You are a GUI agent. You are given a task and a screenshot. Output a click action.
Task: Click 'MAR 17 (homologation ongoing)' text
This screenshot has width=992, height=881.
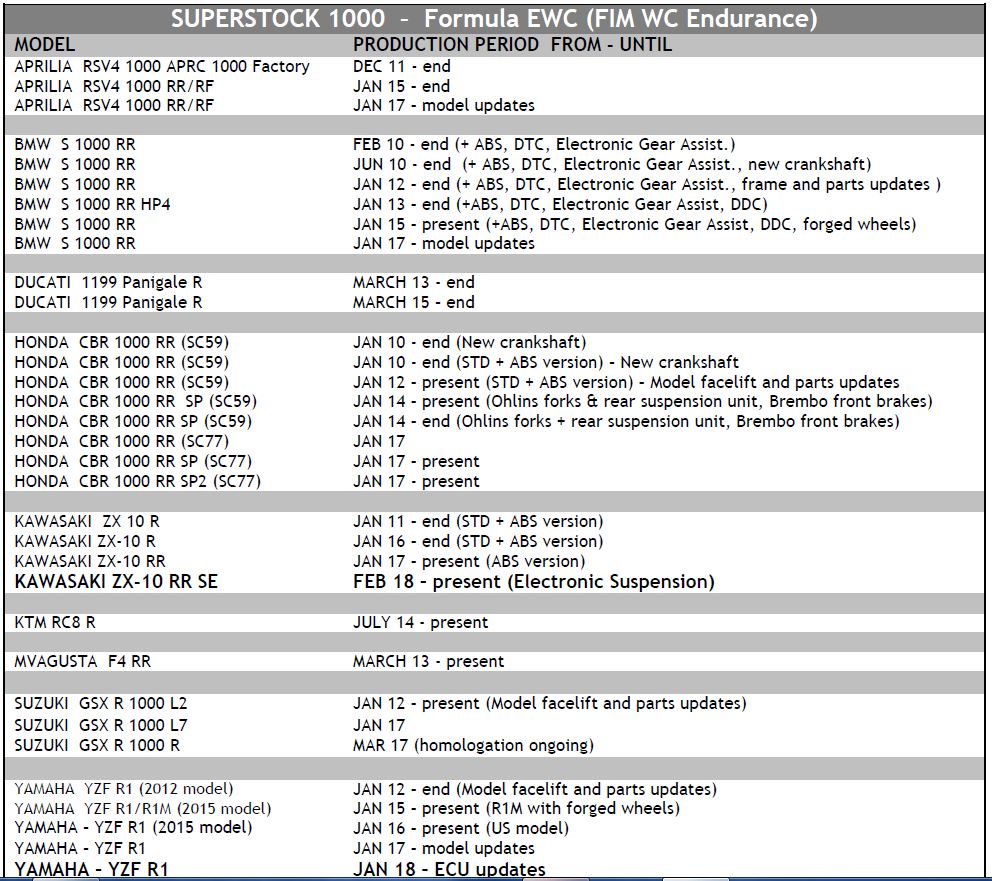[472, 745]
